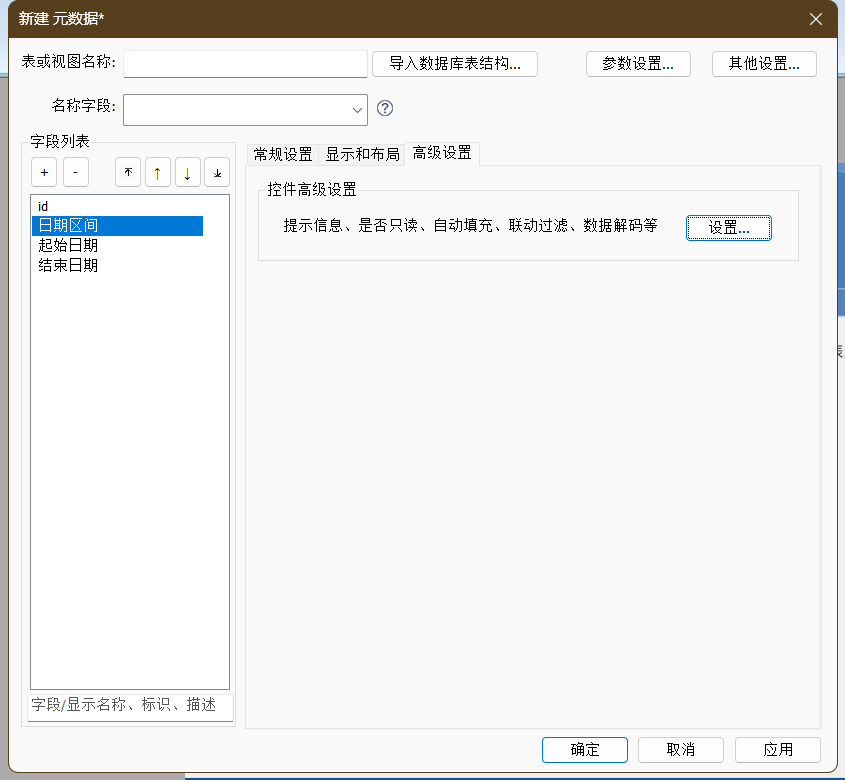The width and height of the screenshot is (845, 780).
Task: Click the help question mark icon
Action: click(x=385, y=108)
